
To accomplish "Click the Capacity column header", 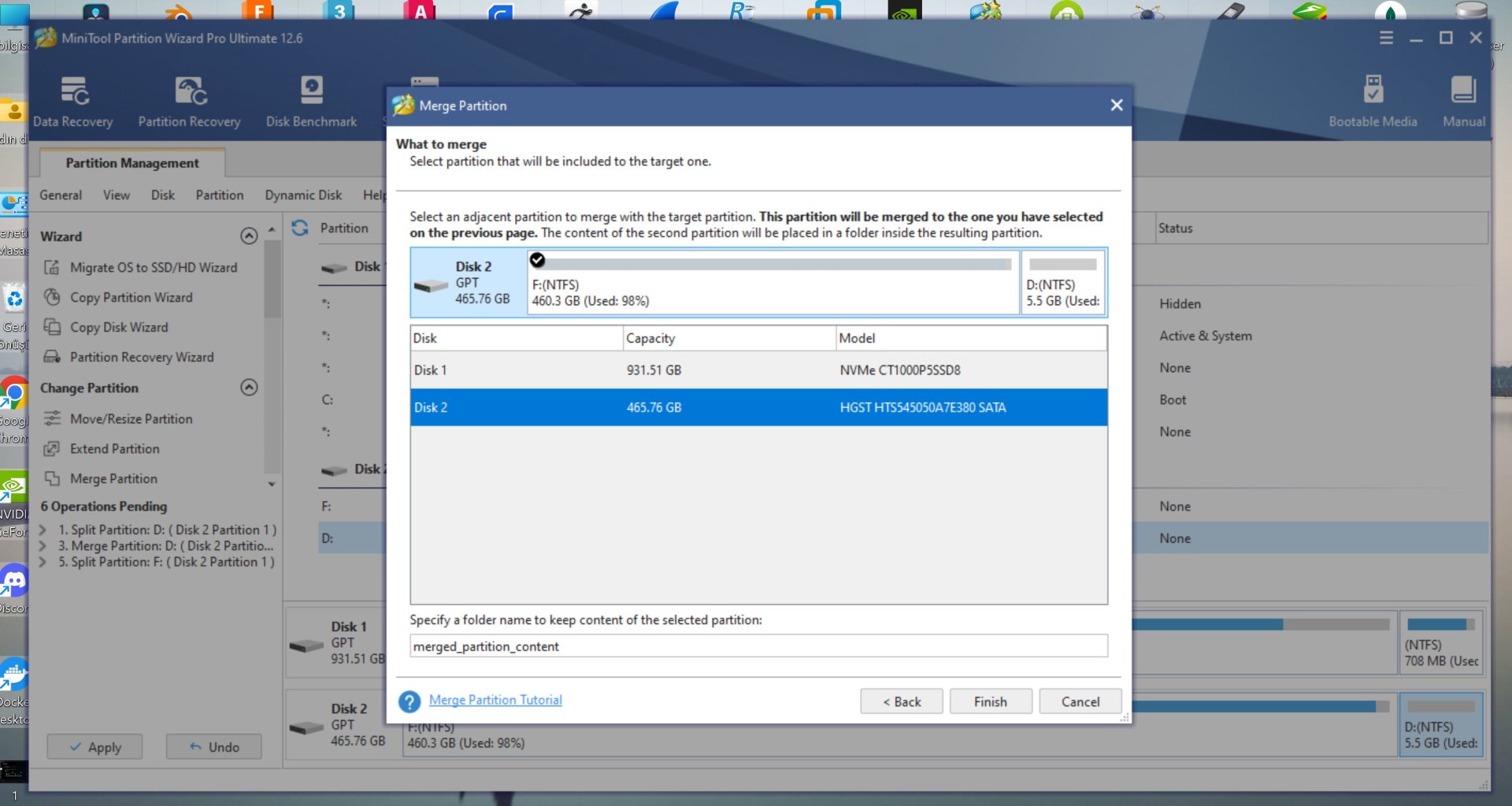I will (x=729, y=338).
